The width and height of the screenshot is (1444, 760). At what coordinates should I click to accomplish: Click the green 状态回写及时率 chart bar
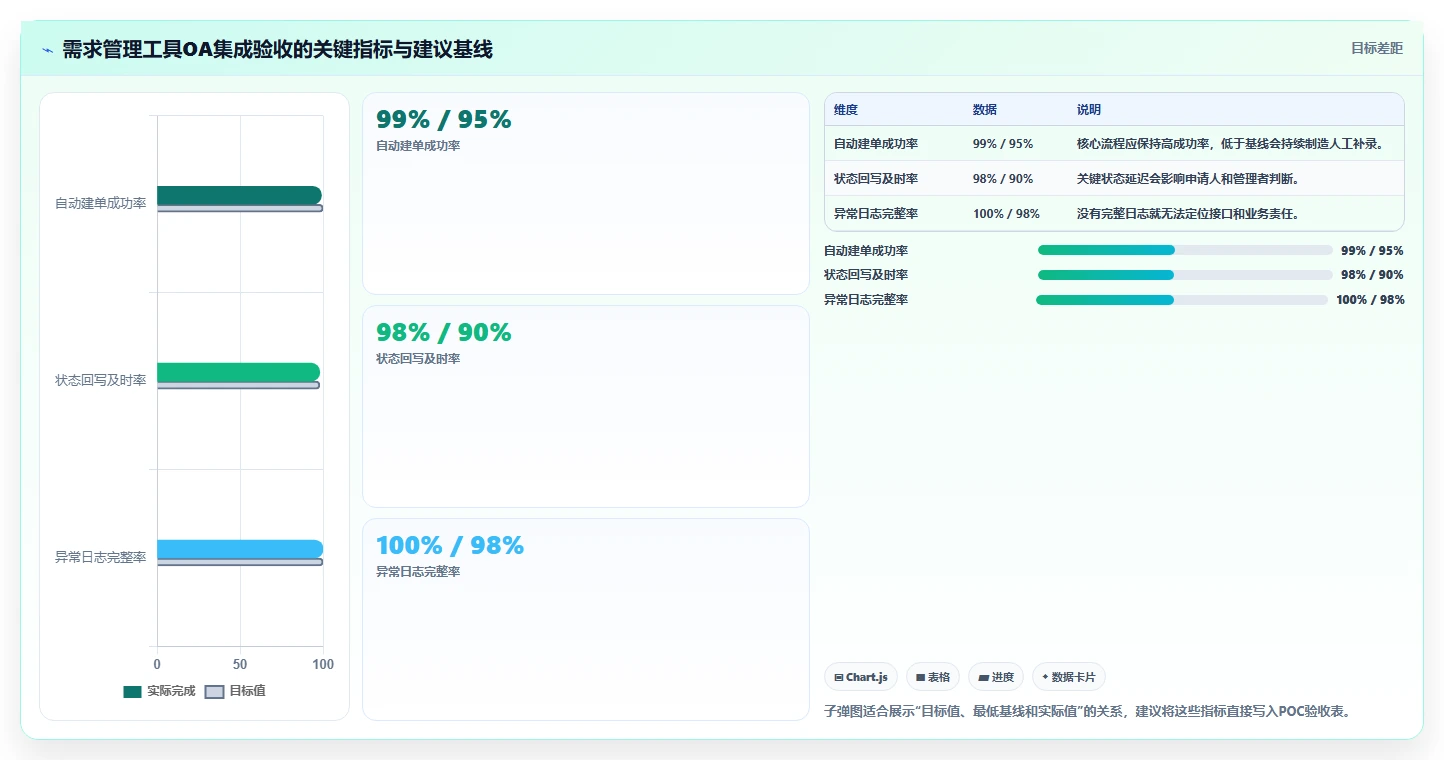(238, 372)
